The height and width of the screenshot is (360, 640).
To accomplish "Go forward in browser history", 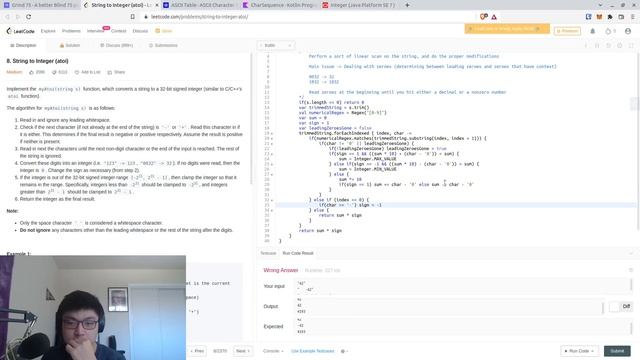I will click(18, 17).
